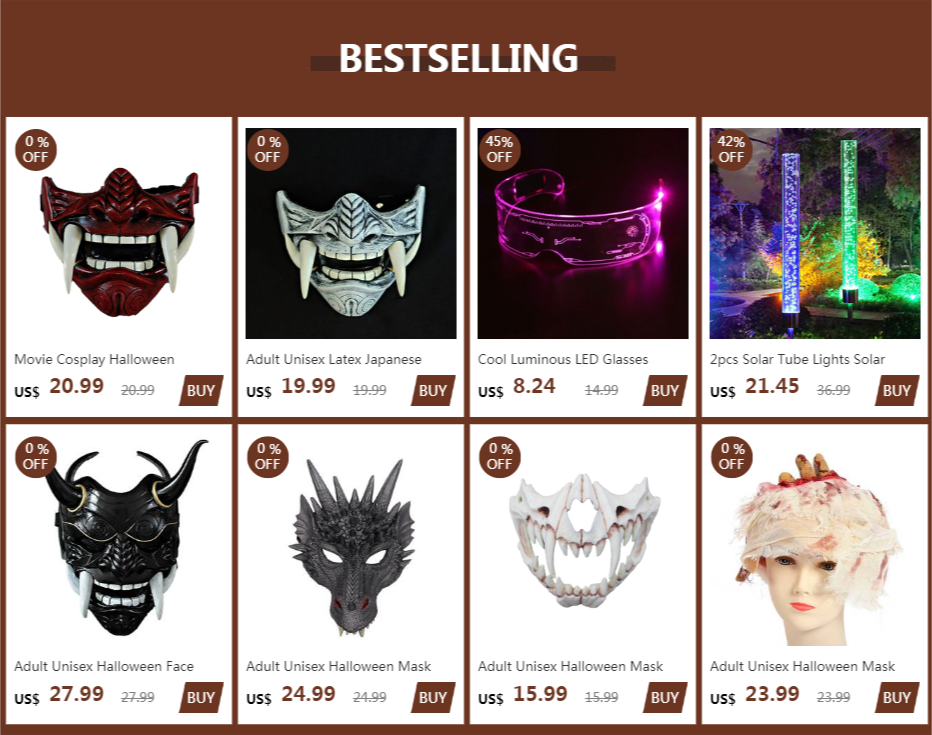
Task: Click the 45% OFF discount badge
Action: coord(499,150)
